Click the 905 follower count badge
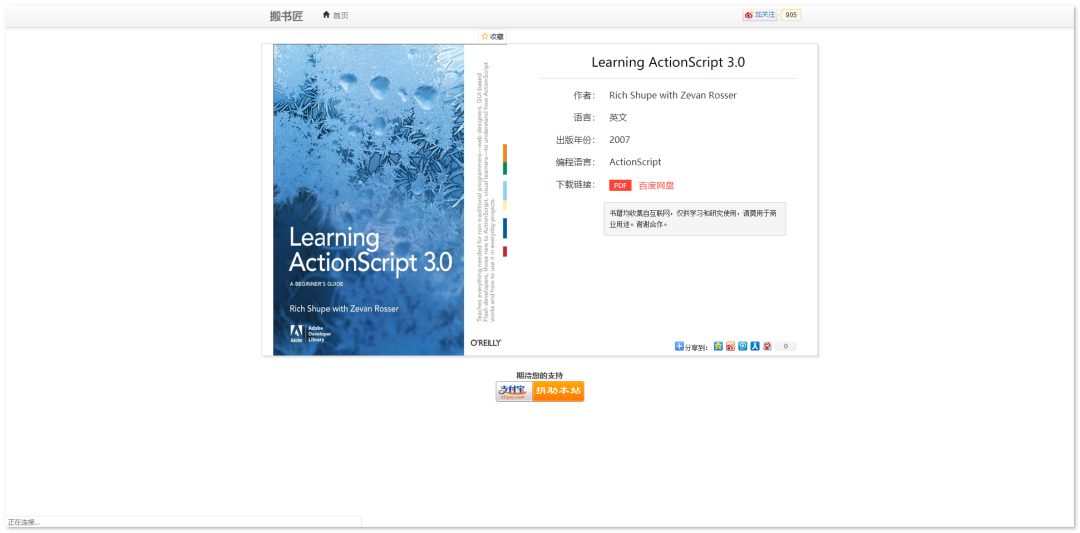Screen dimensions: 1080x533 [791, 15]
